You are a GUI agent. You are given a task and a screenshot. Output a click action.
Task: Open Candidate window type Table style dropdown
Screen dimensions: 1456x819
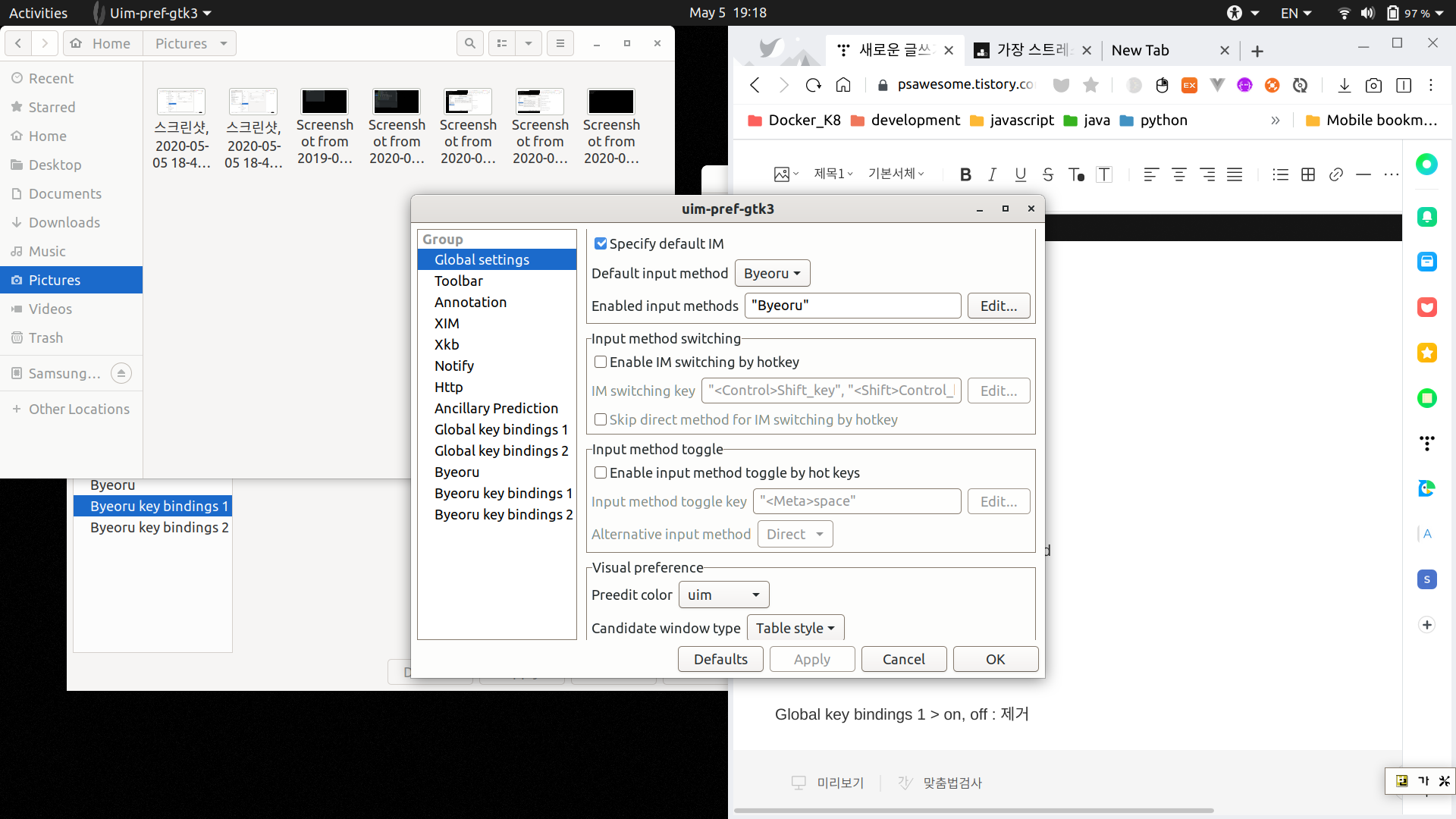[795, 628]
